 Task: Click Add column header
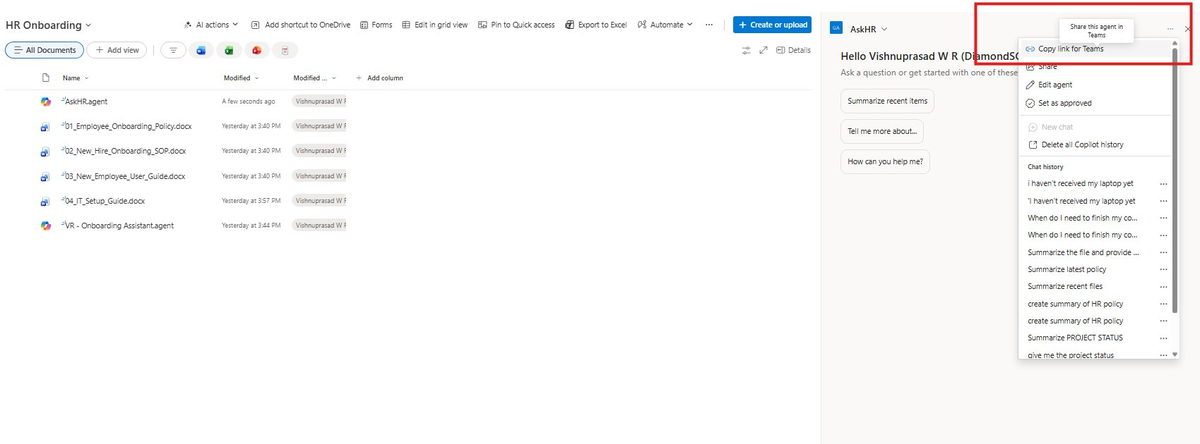click(379, 78)
